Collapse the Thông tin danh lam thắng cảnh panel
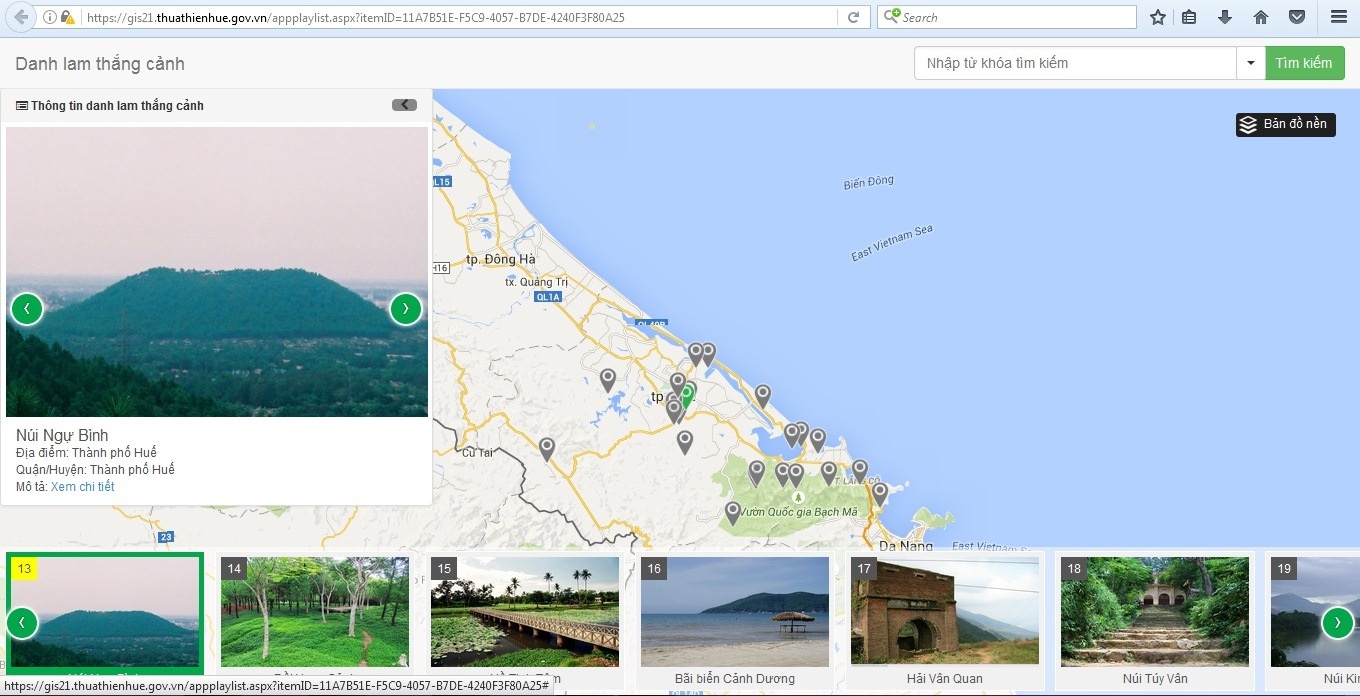Viewport: 1360px width, 696px height. pyautogui.click(x=404, y=105)
